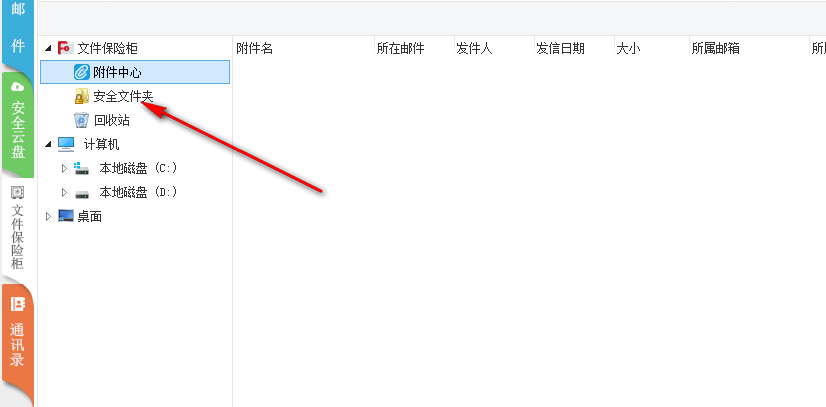Image resolution: width=826 pixels, height=407 pixels.
Task: Expand the 本地磁盘 (D:) node arrow
Action: point(64,192)
